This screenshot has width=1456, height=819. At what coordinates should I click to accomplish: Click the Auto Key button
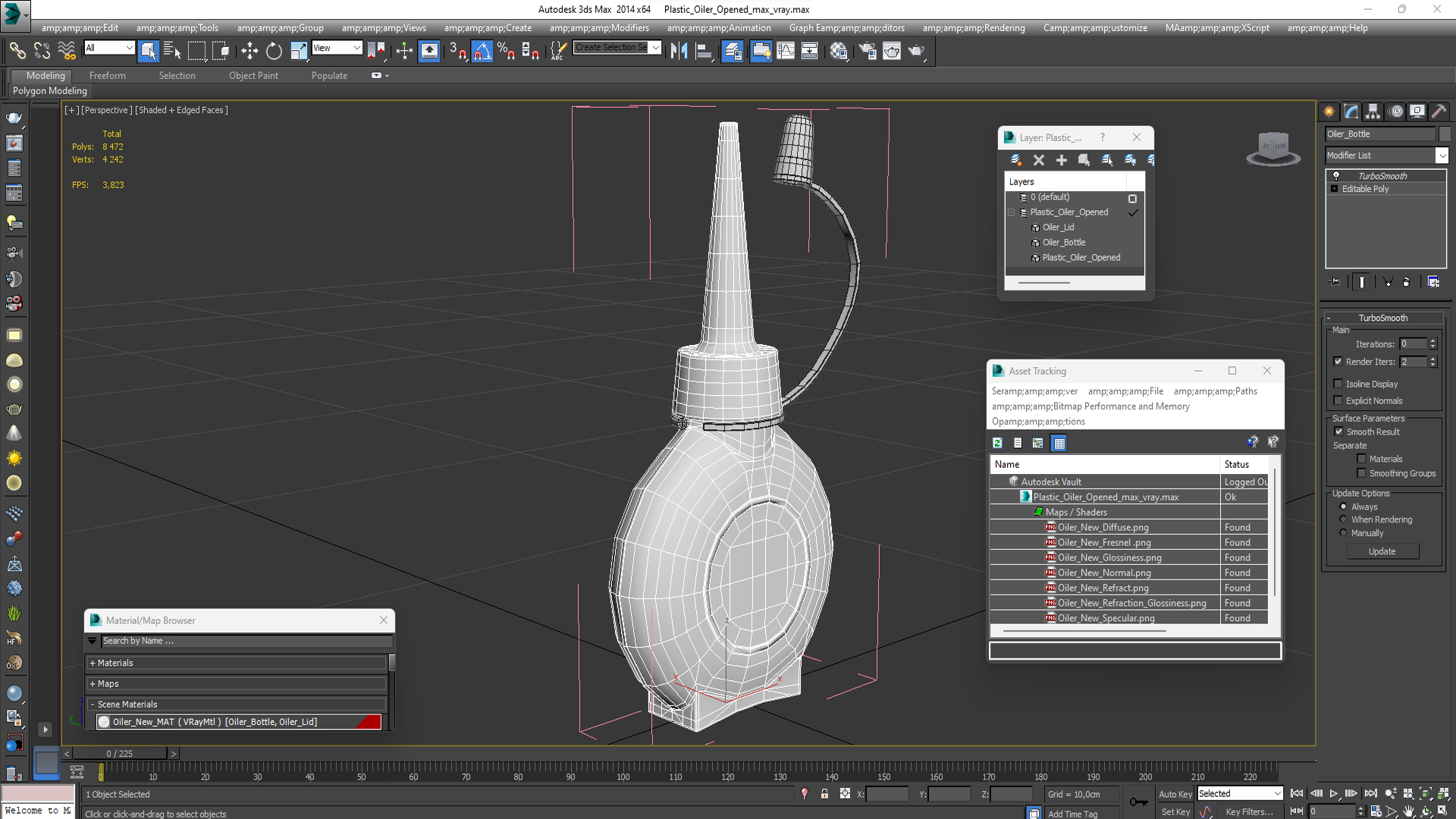click(x=1175, y=794)
